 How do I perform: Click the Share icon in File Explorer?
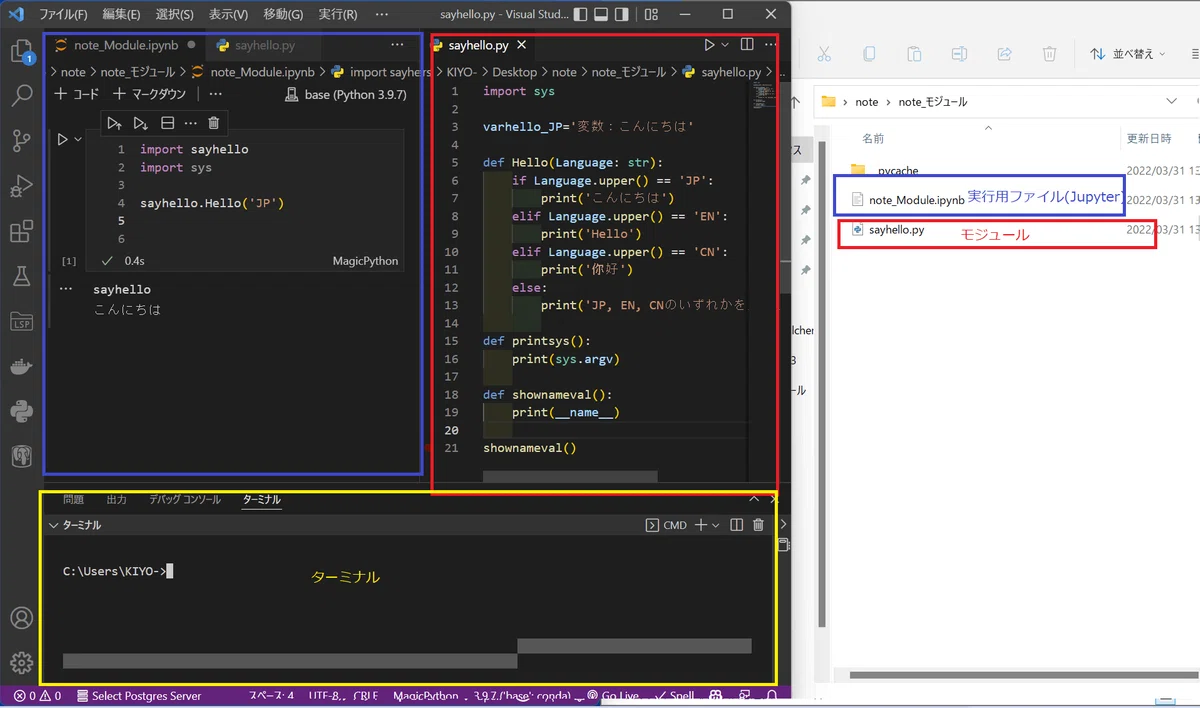click(x=1004, y=54)
